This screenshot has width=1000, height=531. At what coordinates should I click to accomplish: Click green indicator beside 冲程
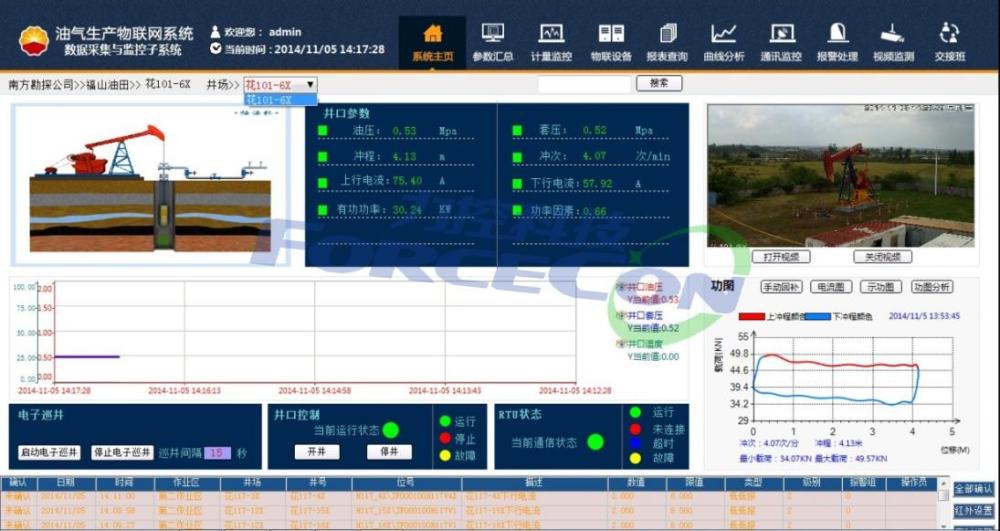tap(323, 156)
